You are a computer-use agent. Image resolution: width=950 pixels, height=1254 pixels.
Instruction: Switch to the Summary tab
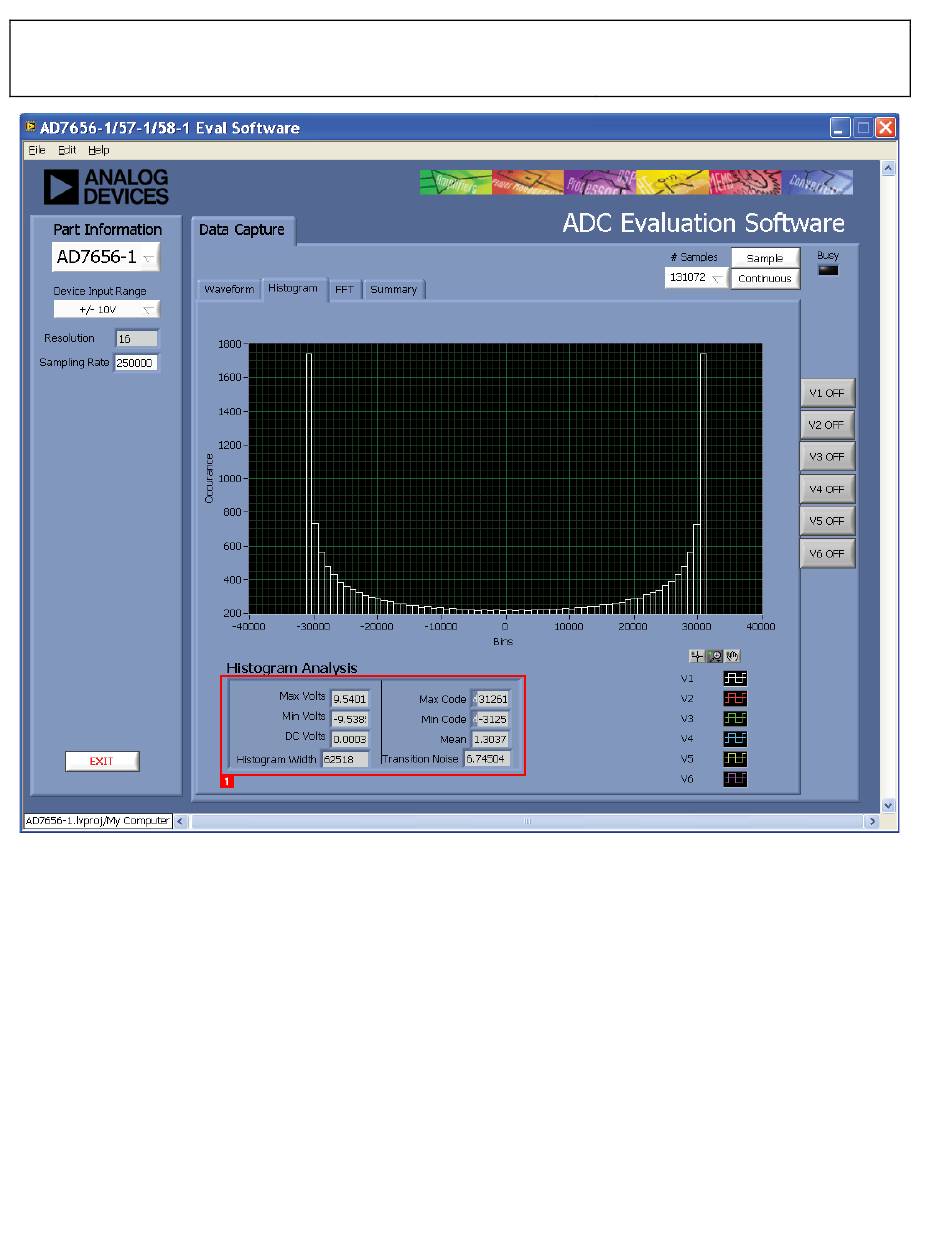393,289
